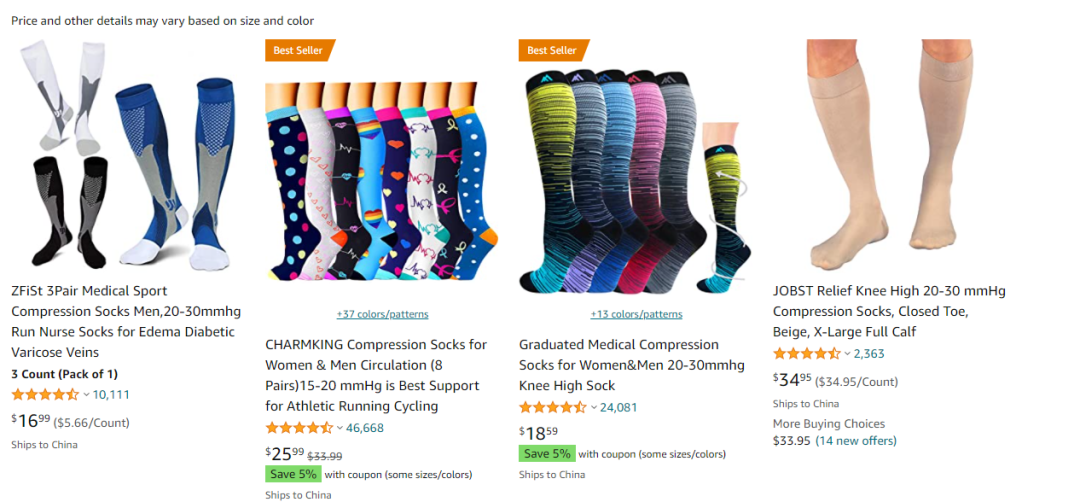1080x502 pixels.
Task: Expand JOBST star rating dropdown arrow
Action: click(x=848, y=354)
